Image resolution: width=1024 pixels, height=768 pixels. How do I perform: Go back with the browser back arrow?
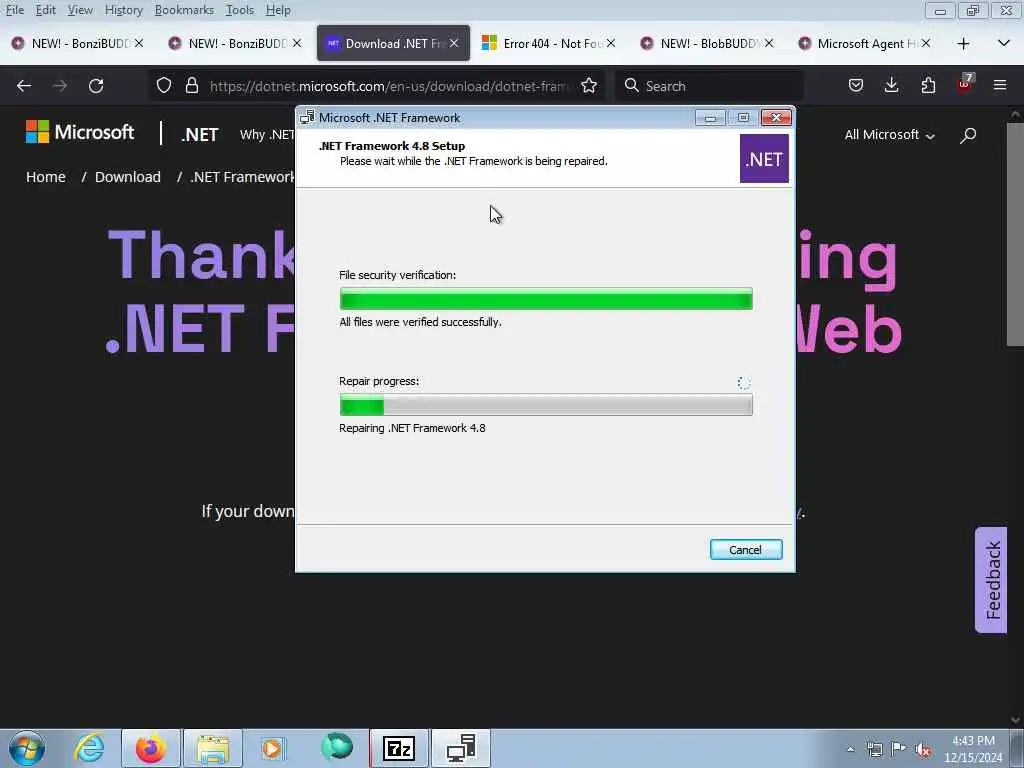24,86
